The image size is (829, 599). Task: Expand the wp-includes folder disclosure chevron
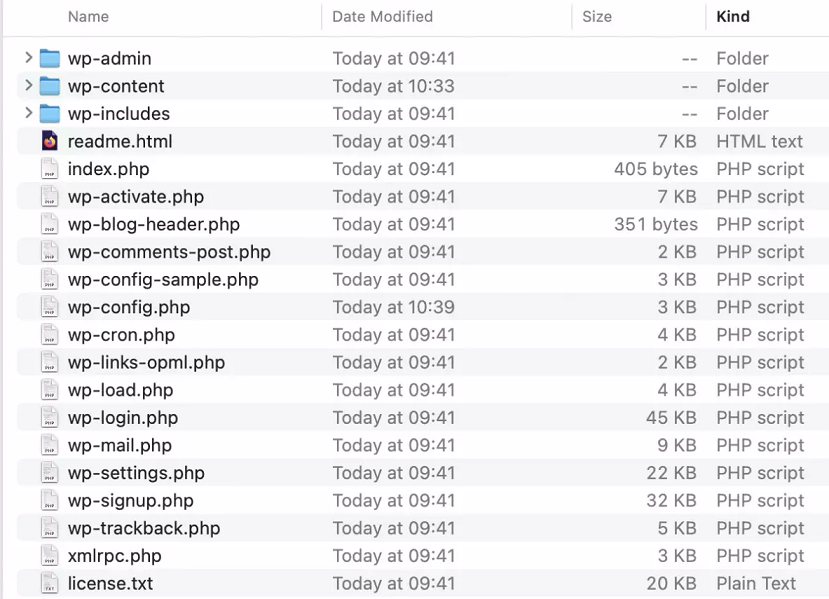coord(29,113)
